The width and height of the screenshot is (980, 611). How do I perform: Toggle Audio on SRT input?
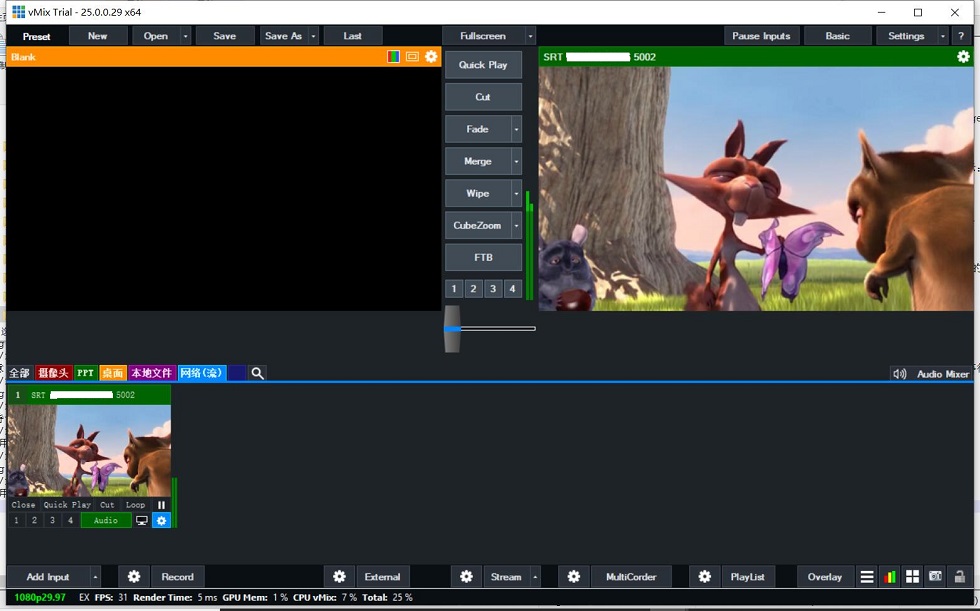click(106, 520)
